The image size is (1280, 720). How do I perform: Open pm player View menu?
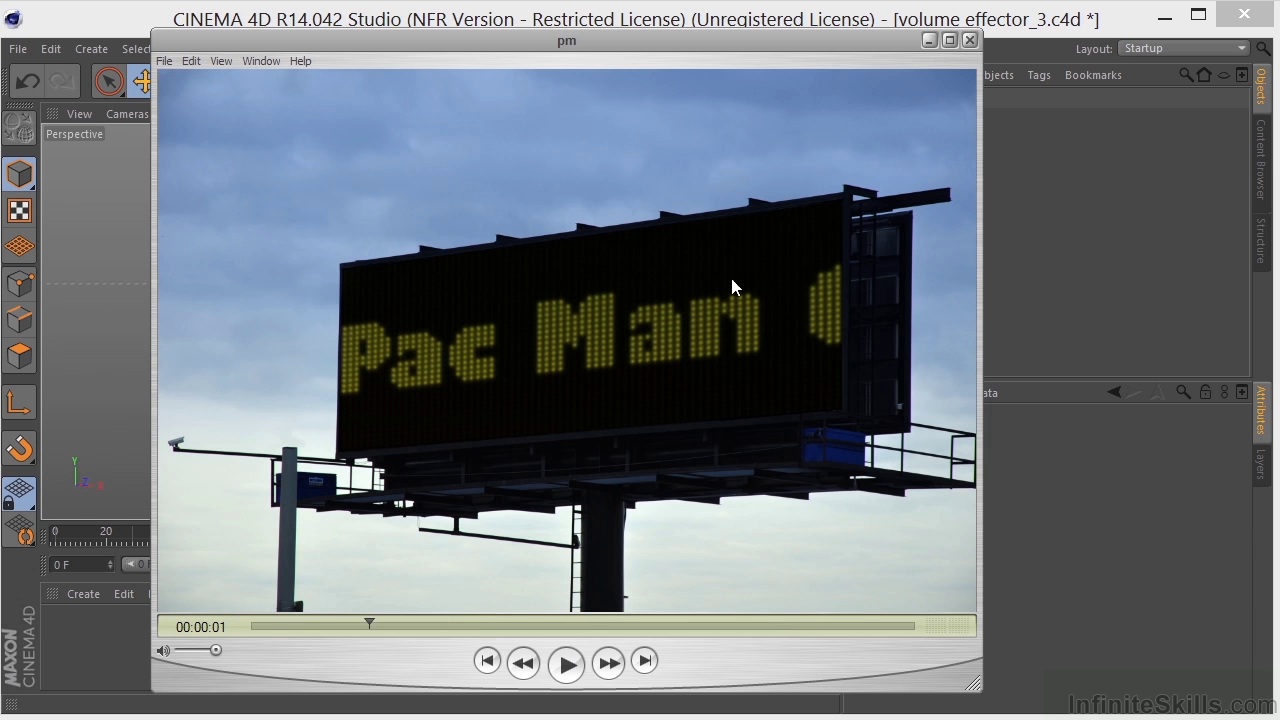click(x=221, y=61)
